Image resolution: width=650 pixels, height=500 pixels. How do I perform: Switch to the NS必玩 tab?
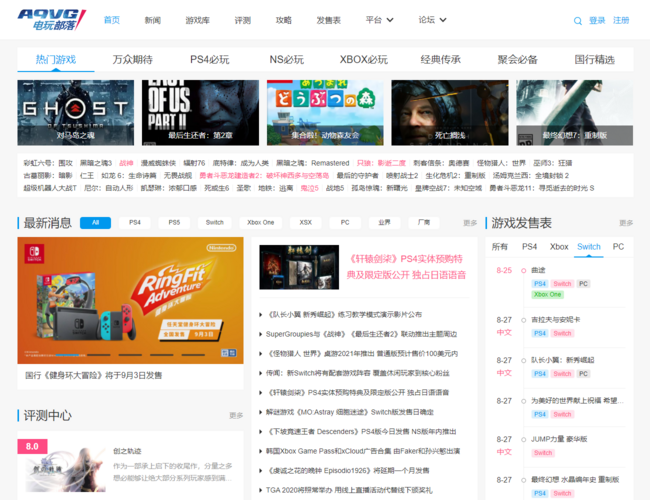point(287,59)
